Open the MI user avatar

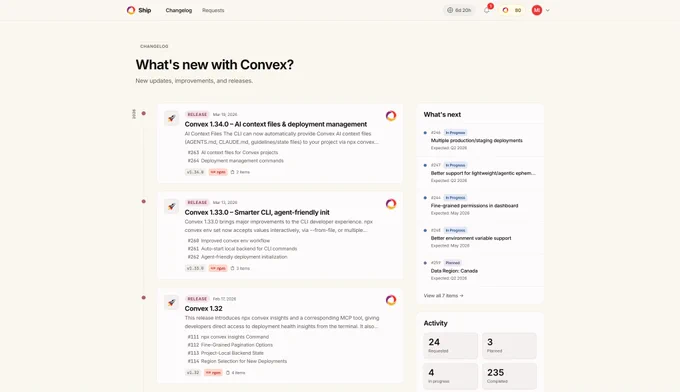pos(537,10)
